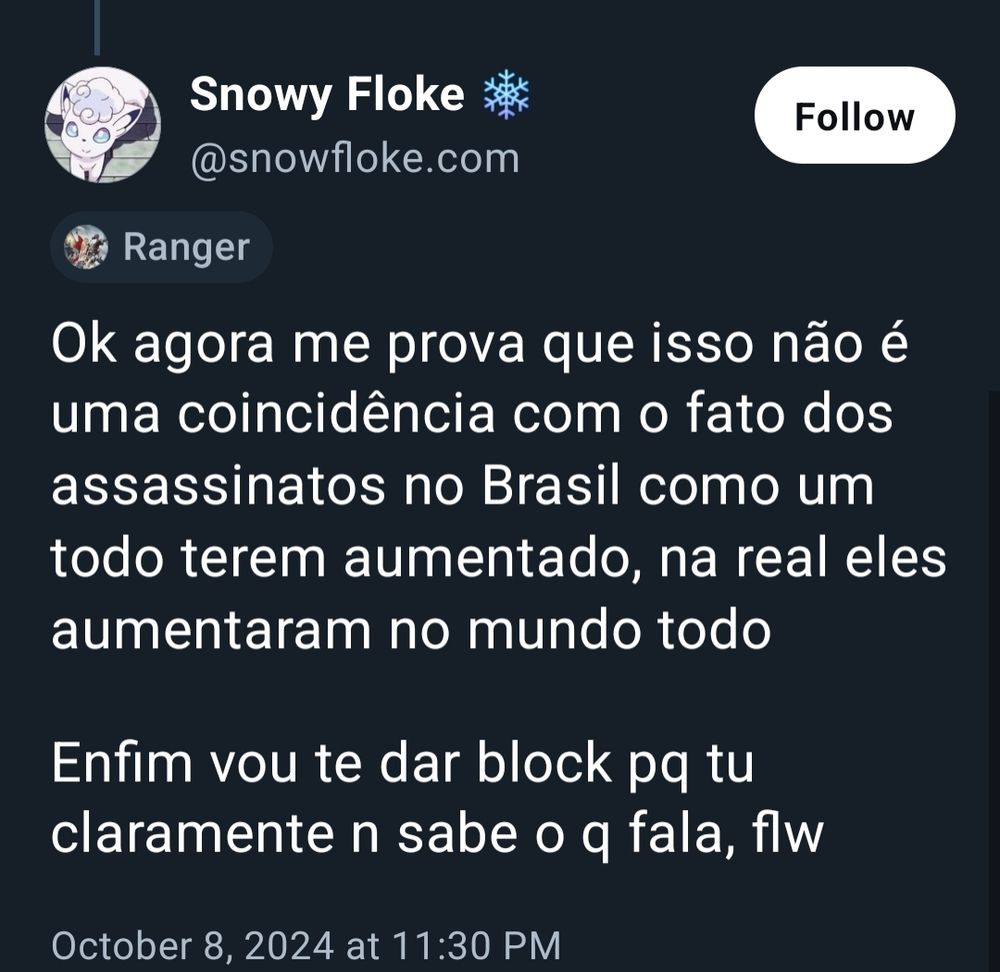
Task: Click the phrase "mundo todo" in the post
Action: (x=619, y=630)
